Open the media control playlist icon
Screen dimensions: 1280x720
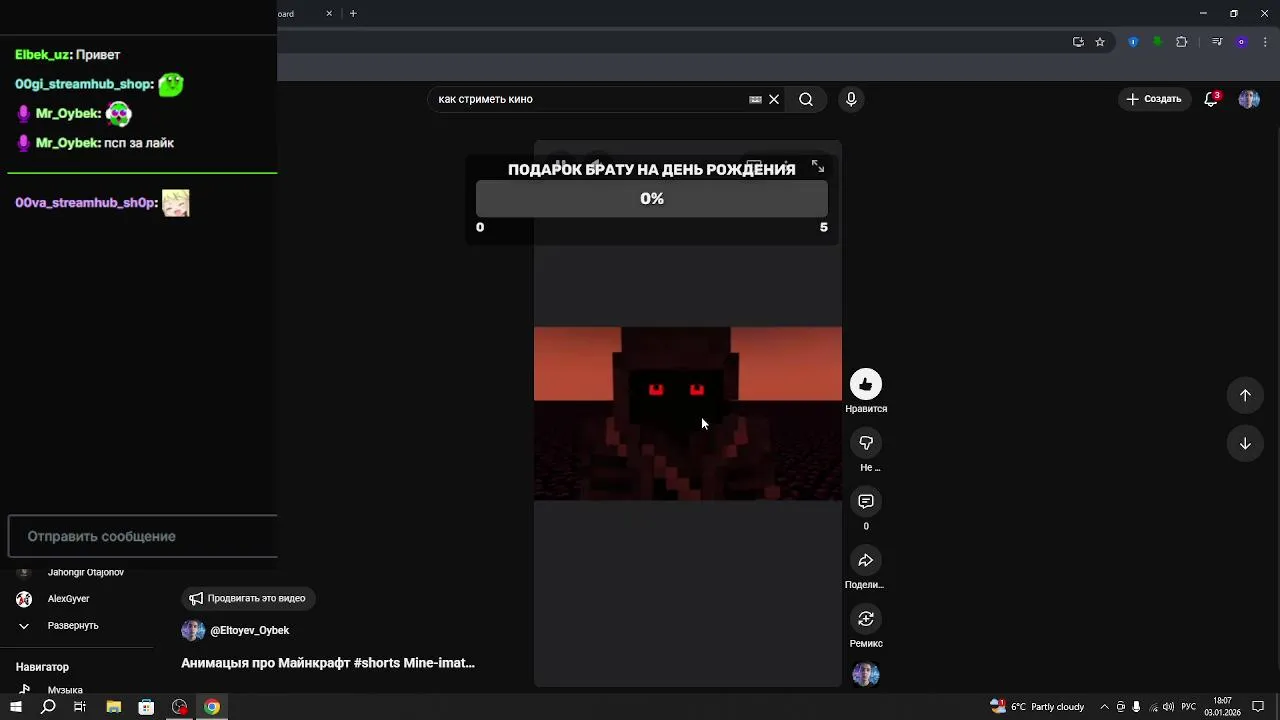point(1217,42)
